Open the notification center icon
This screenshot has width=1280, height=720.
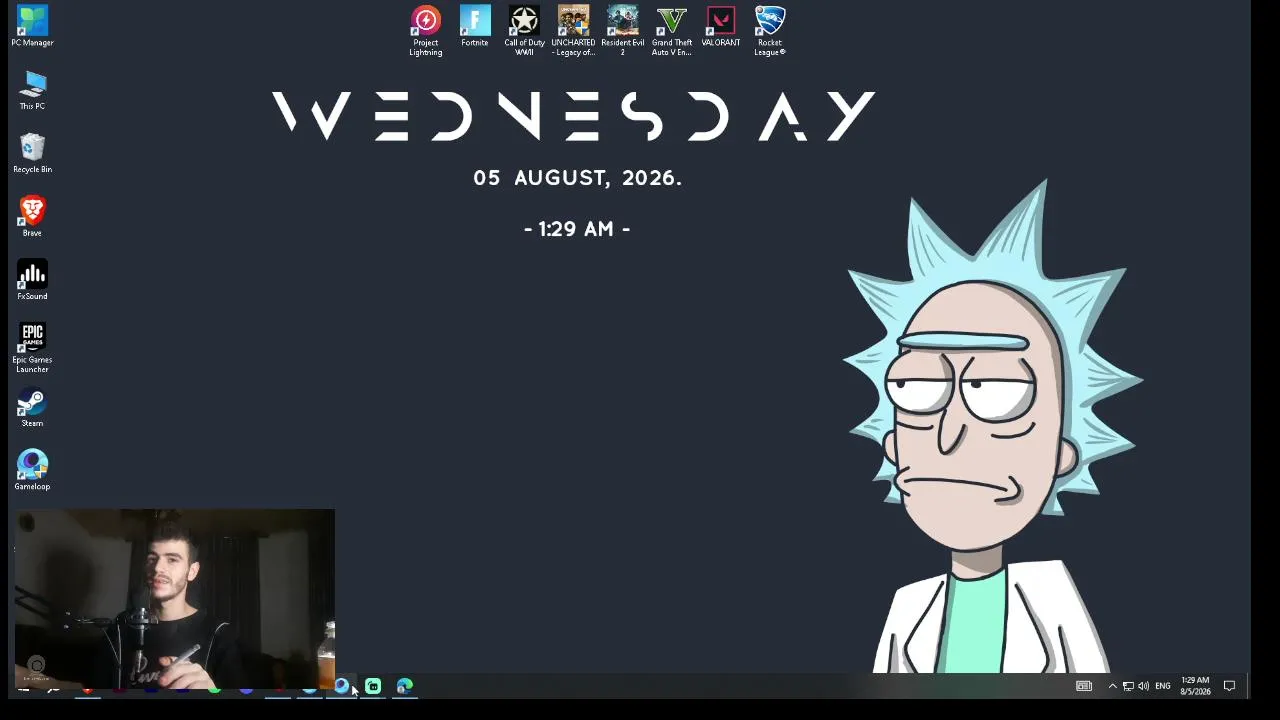tap(1230, 686)
